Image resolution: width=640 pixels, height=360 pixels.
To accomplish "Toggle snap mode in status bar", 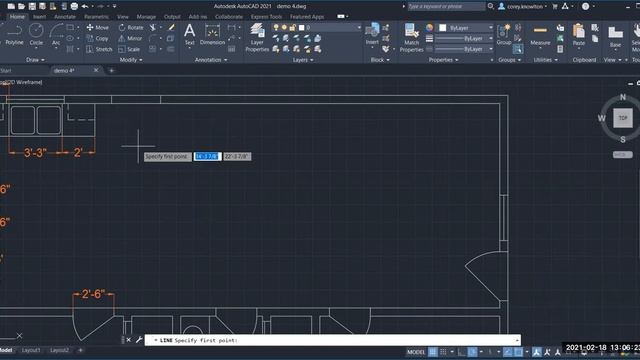I will click(x=443, y=352).
